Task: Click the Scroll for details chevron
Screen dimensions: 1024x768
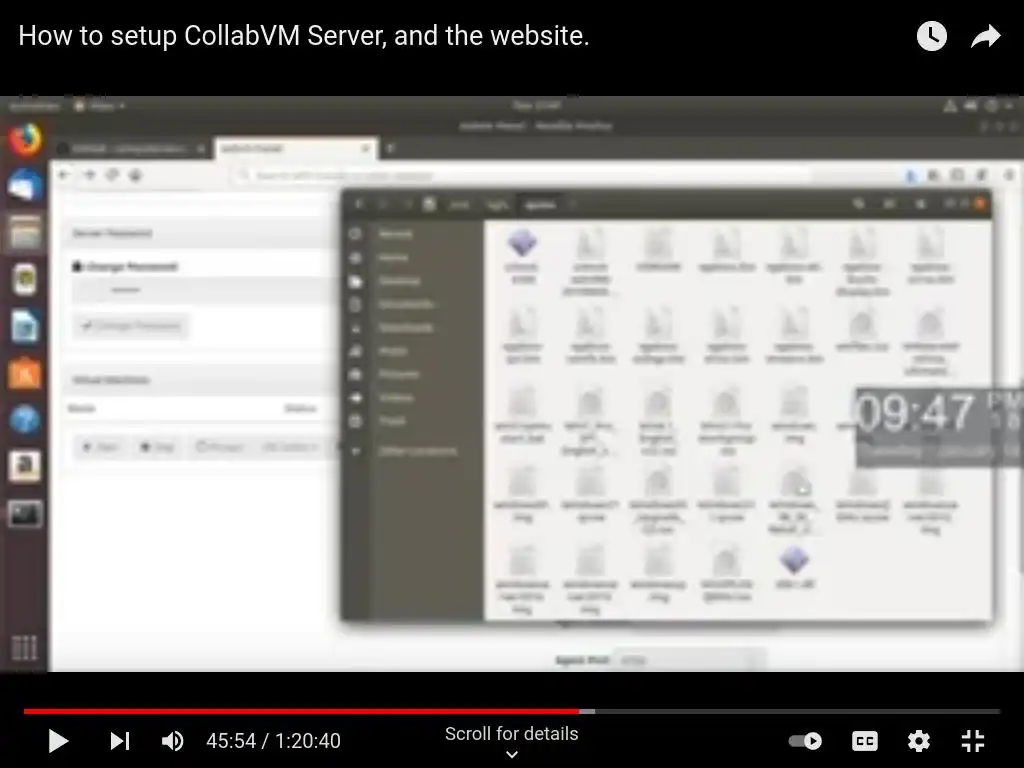Action: pyautogui.click(x=512, y=754)
